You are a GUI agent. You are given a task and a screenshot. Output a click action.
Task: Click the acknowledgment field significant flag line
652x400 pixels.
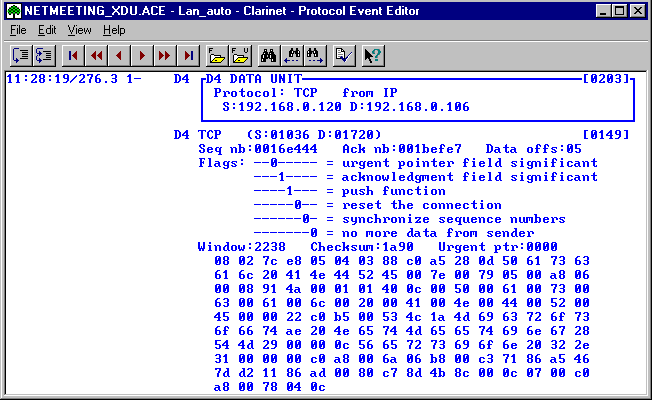426,177
